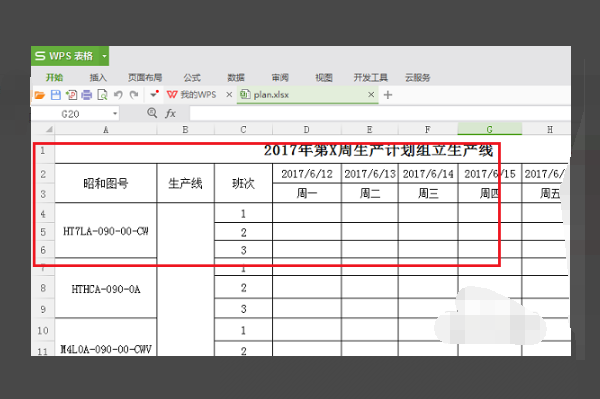
Task: Open the 云服务 ribbon tab
Action: point(417,78)
